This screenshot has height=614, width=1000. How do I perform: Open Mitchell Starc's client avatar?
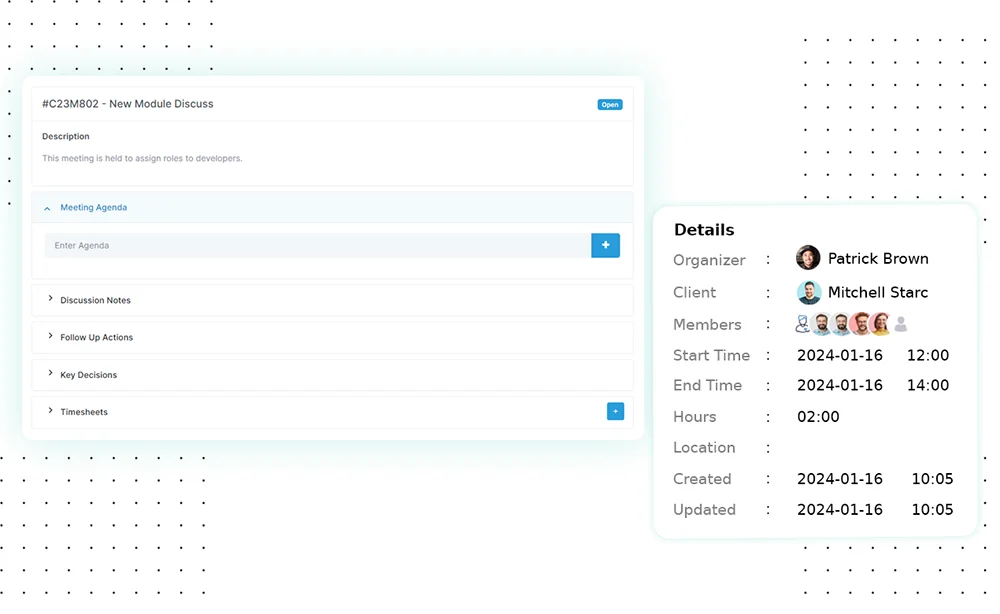click(x=810, y=292)
